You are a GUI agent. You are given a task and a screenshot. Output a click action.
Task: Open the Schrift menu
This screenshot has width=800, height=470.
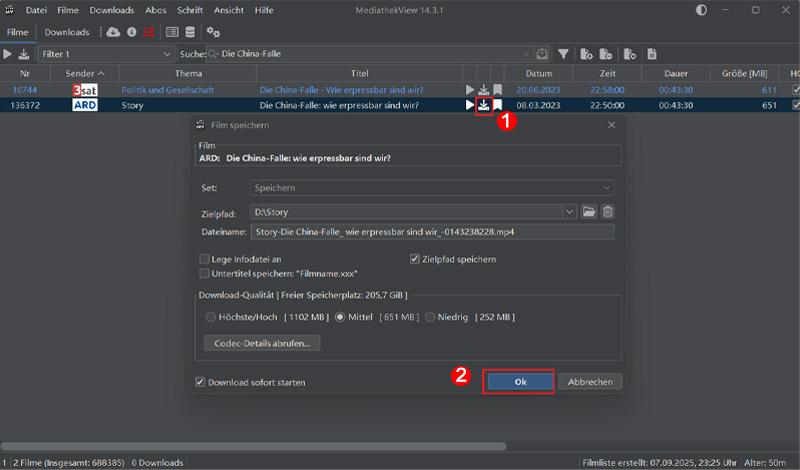190,10
